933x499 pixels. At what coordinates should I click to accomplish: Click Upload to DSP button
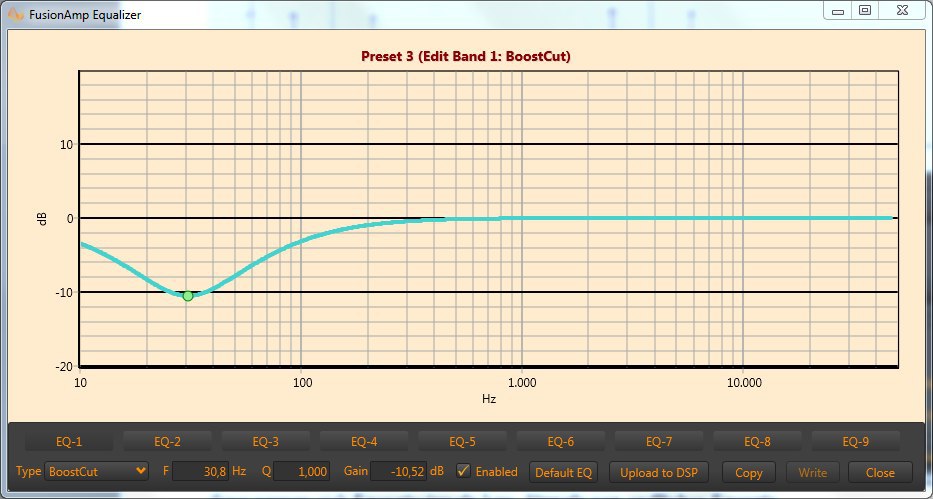[x=659, y=473]
